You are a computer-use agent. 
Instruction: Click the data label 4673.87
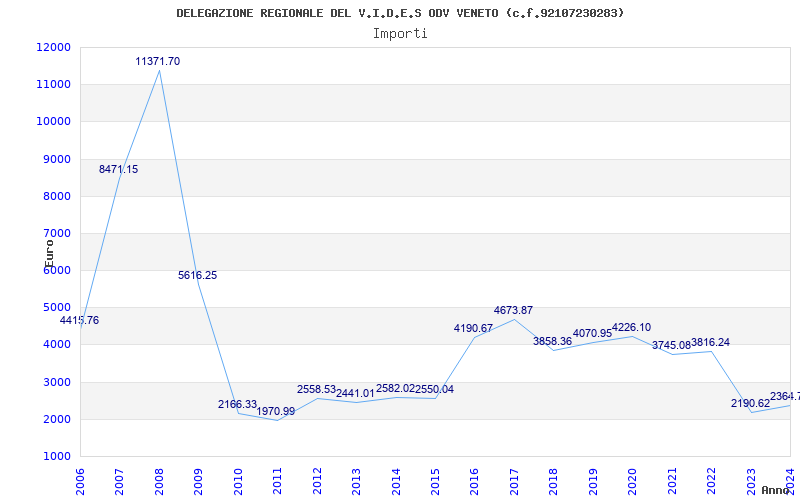(513, 310)
